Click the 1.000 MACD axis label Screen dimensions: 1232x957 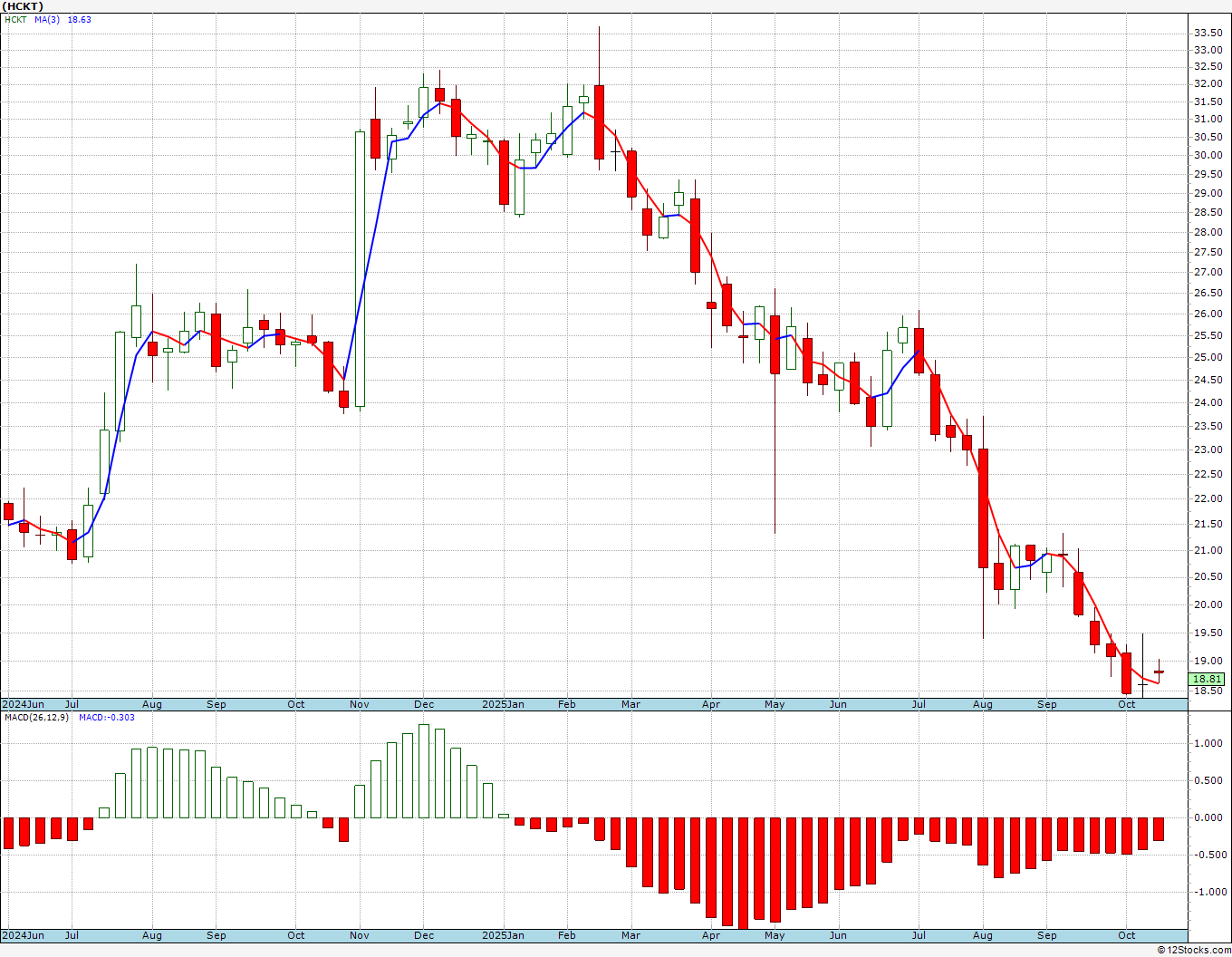(x=1208, y=743)
